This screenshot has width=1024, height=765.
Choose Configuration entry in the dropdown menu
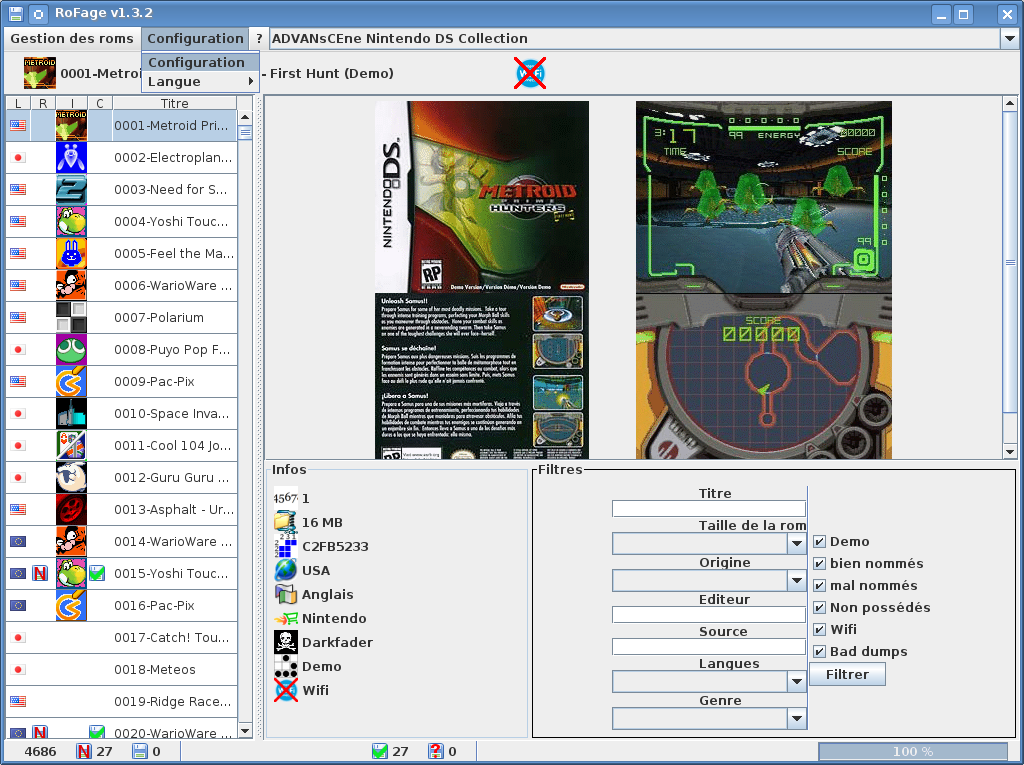[200, 62]
